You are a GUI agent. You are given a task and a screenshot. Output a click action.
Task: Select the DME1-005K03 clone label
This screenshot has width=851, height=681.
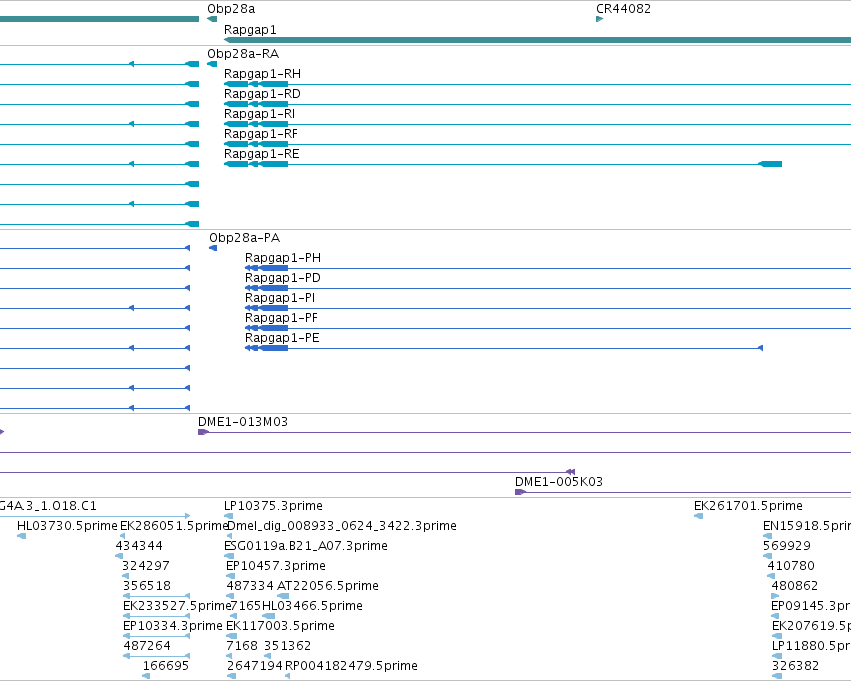(x=558, y=481)
